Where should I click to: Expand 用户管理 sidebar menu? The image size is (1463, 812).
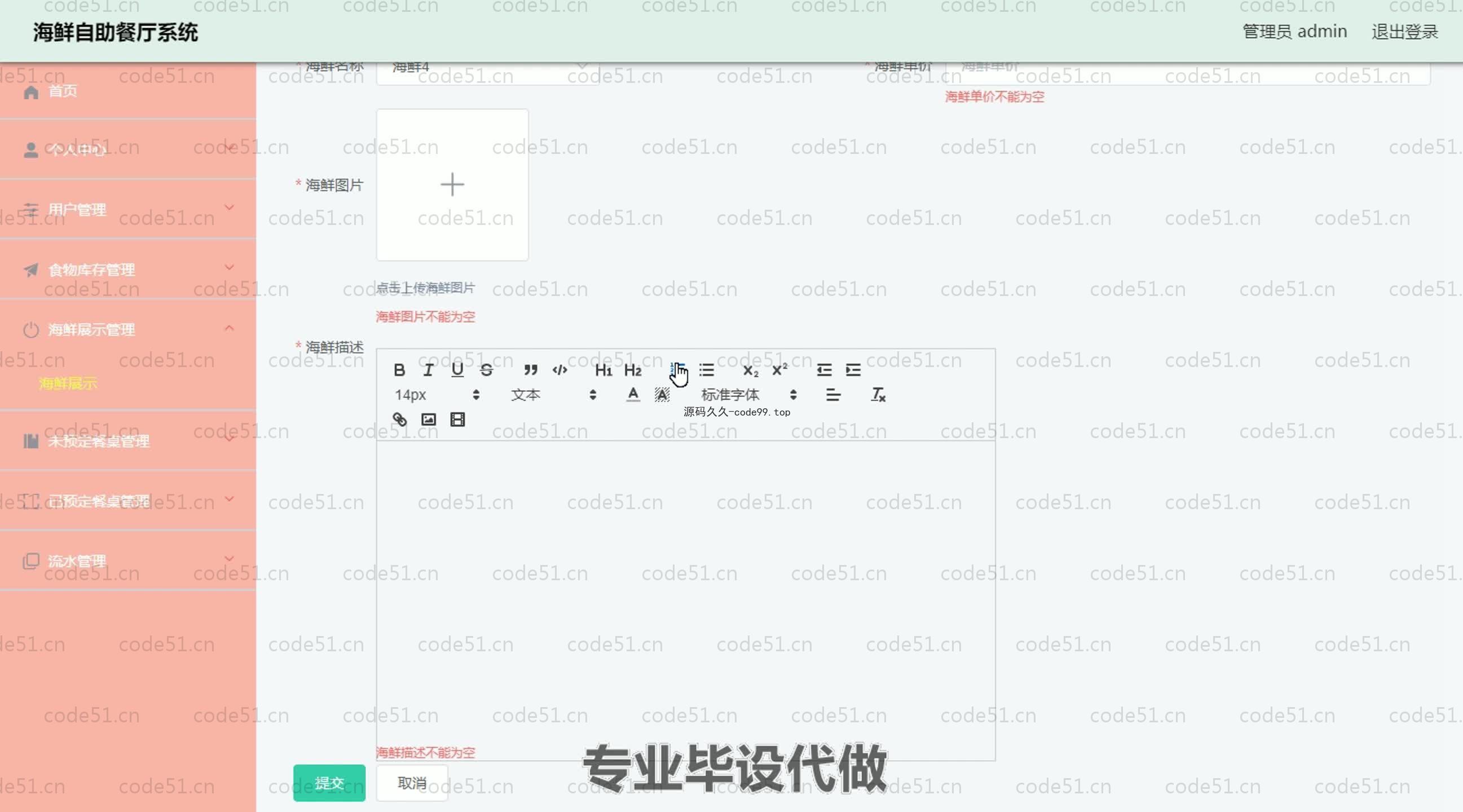(x=128, y=210)
